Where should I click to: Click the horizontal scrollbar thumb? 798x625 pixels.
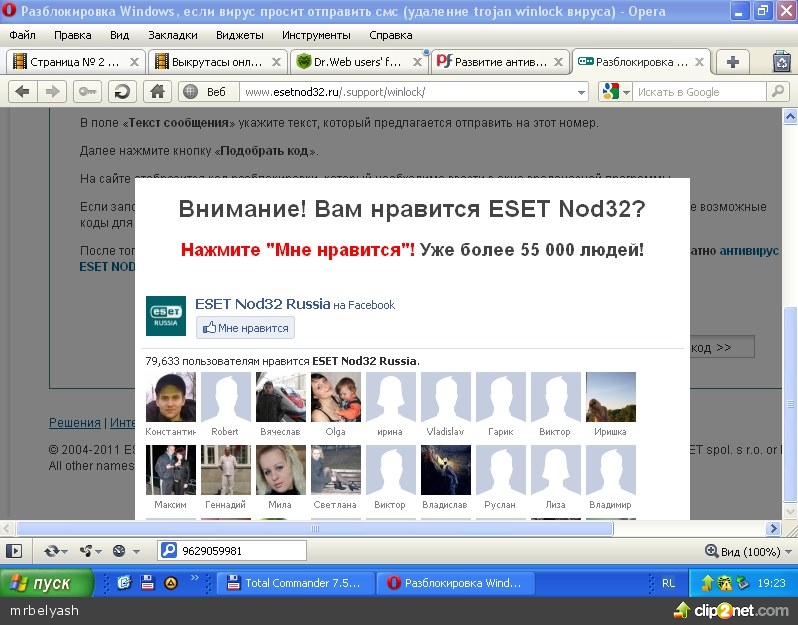(x=315, y=528)
